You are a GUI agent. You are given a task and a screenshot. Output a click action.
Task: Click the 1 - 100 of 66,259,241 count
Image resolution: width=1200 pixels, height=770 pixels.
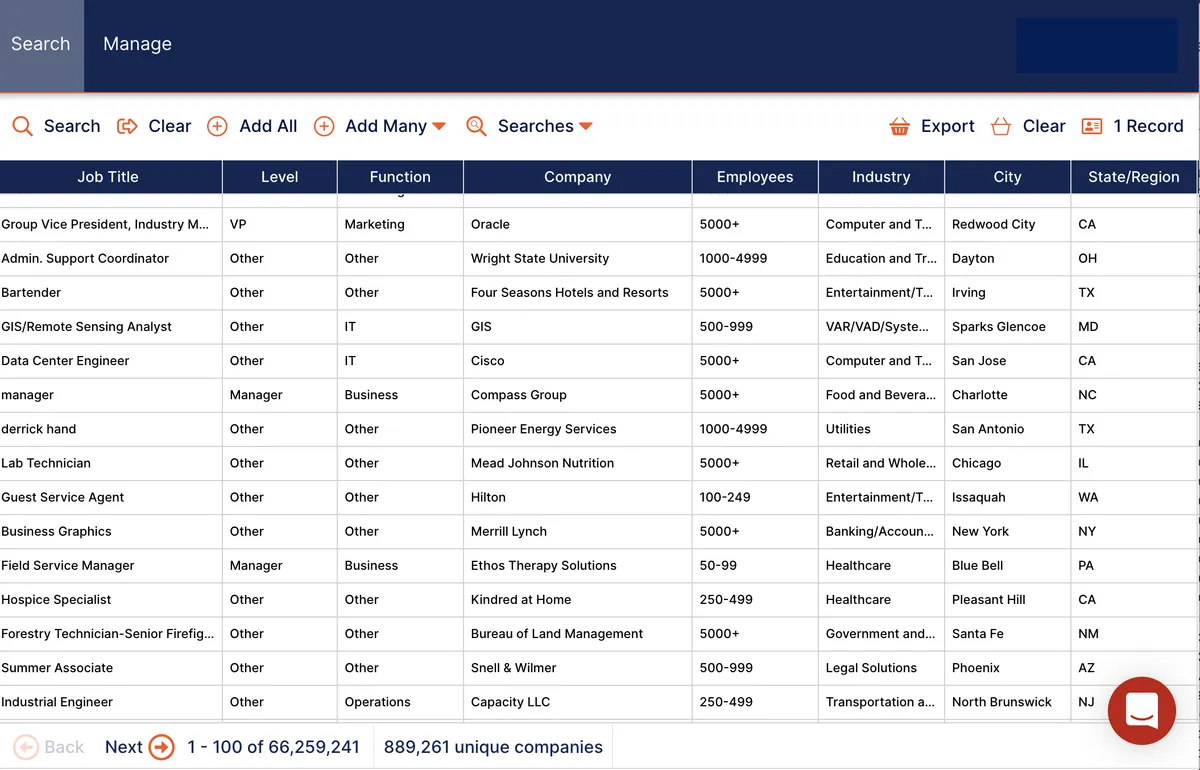273,747
